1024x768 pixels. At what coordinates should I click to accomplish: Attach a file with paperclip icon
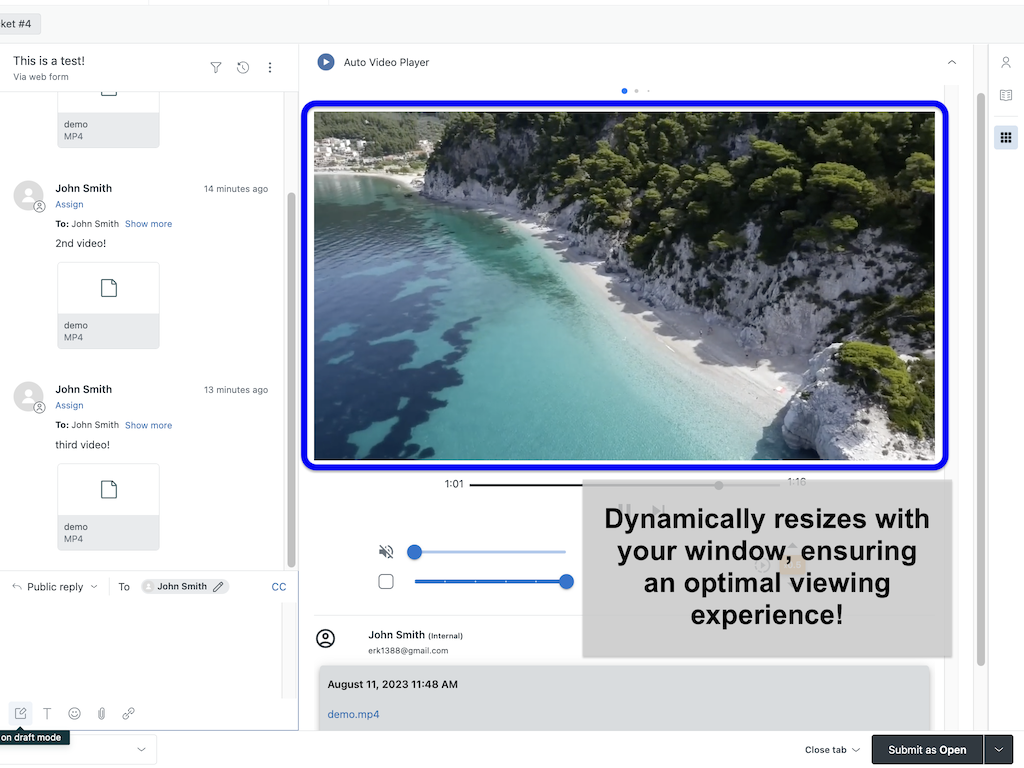click(101, 713)
